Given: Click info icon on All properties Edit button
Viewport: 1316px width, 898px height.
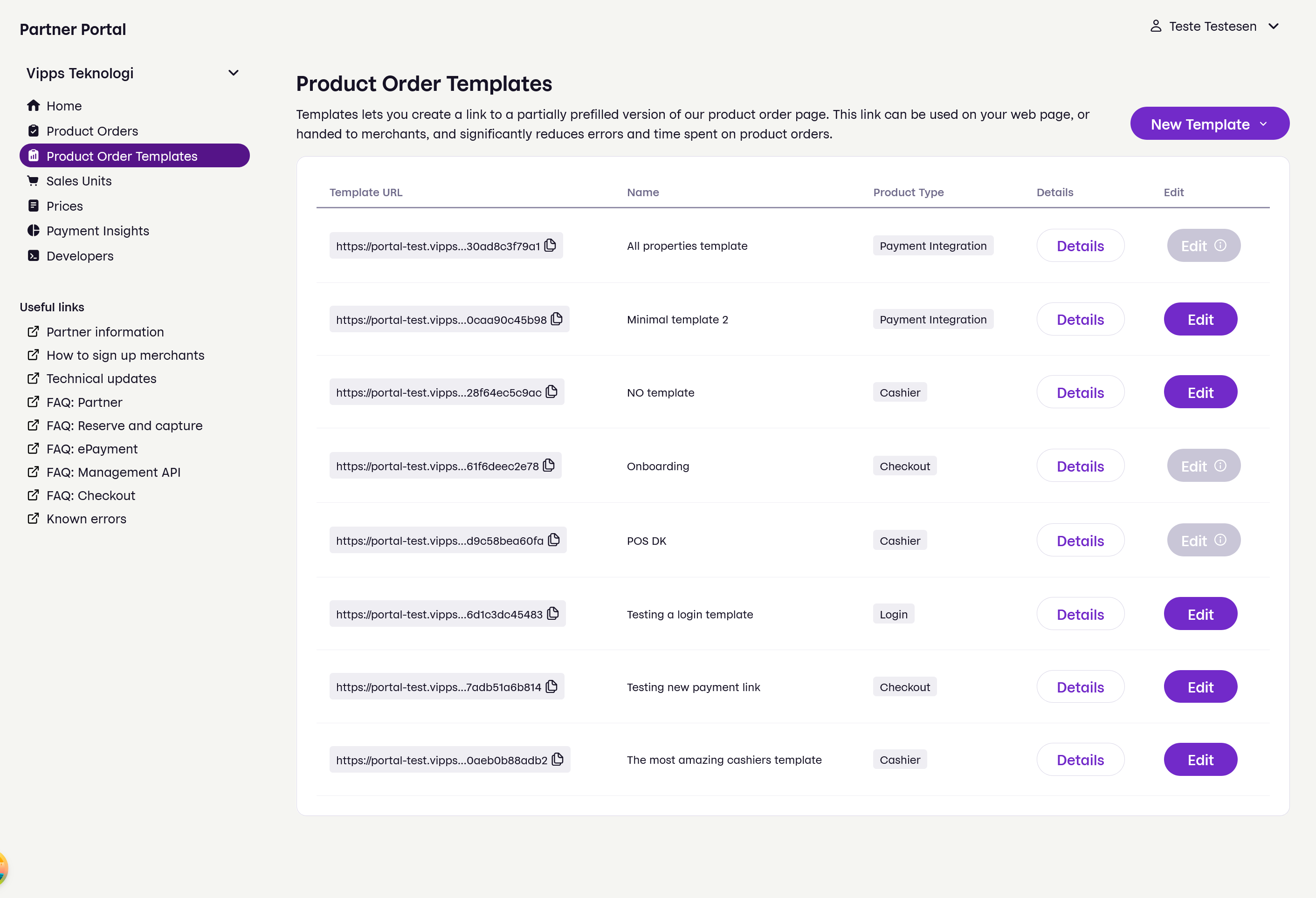Looking at the screenshot, I should pyautogui.click(x=1220, y=245).
